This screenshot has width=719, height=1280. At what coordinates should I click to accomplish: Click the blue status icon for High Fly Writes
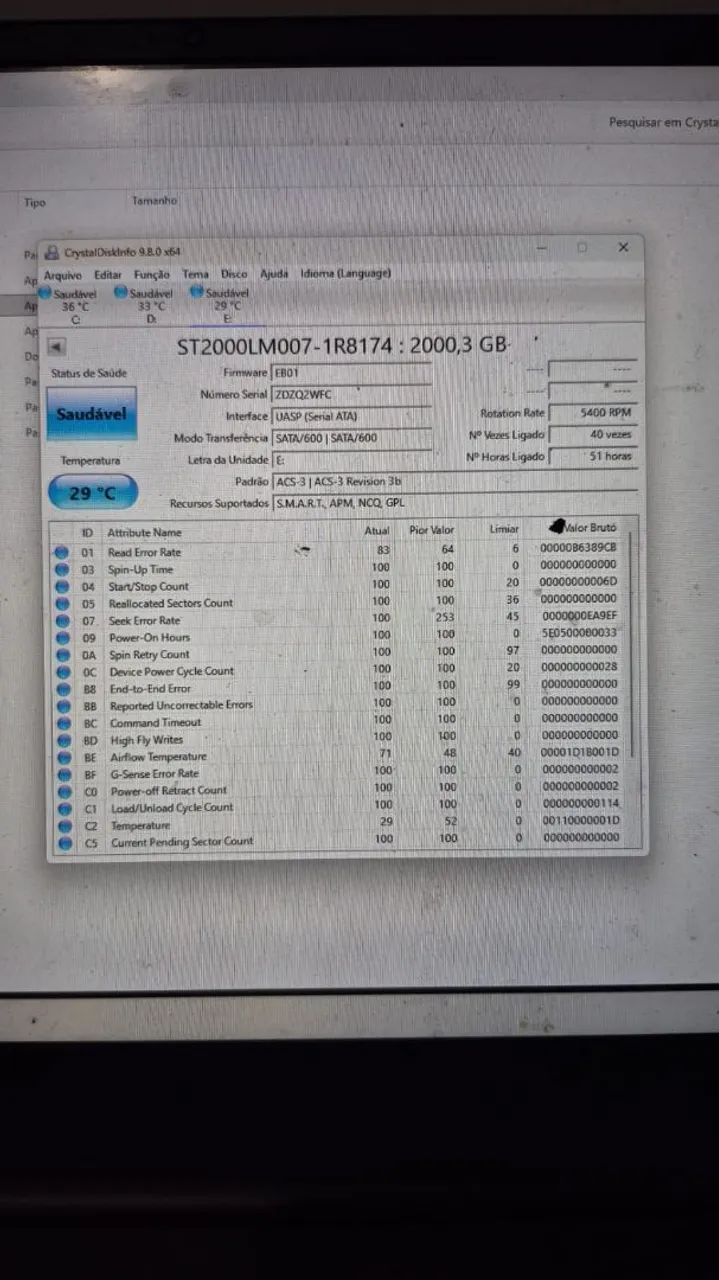pos(63,741)
